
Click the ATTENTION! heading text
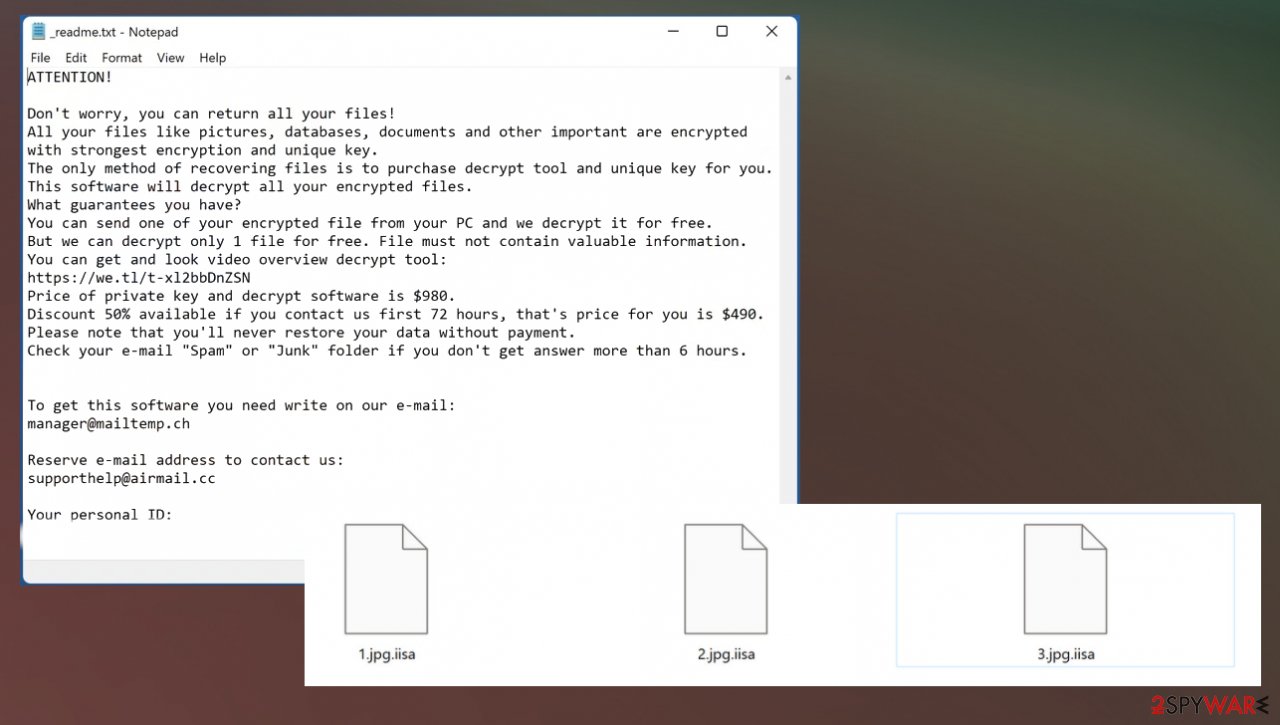[68, 76]
